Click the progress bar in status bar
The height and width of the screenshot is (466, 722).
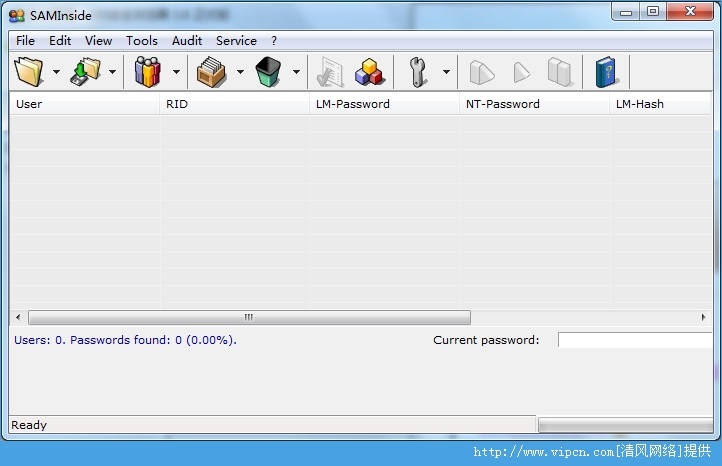626,425
